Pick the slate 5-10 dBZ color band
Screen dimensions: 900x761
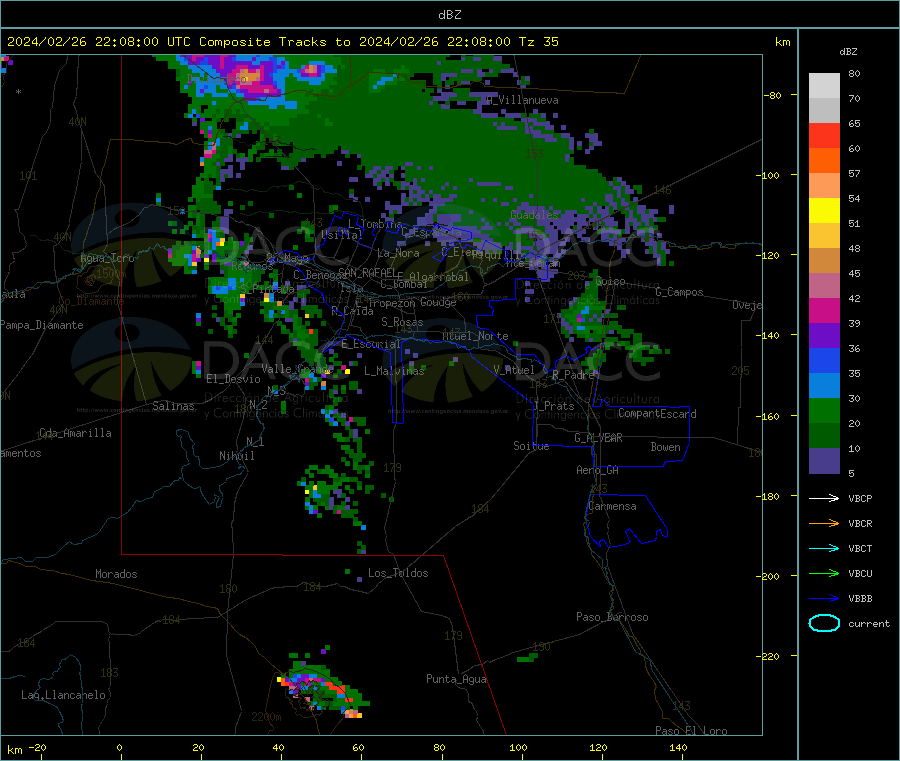point(824,461)
